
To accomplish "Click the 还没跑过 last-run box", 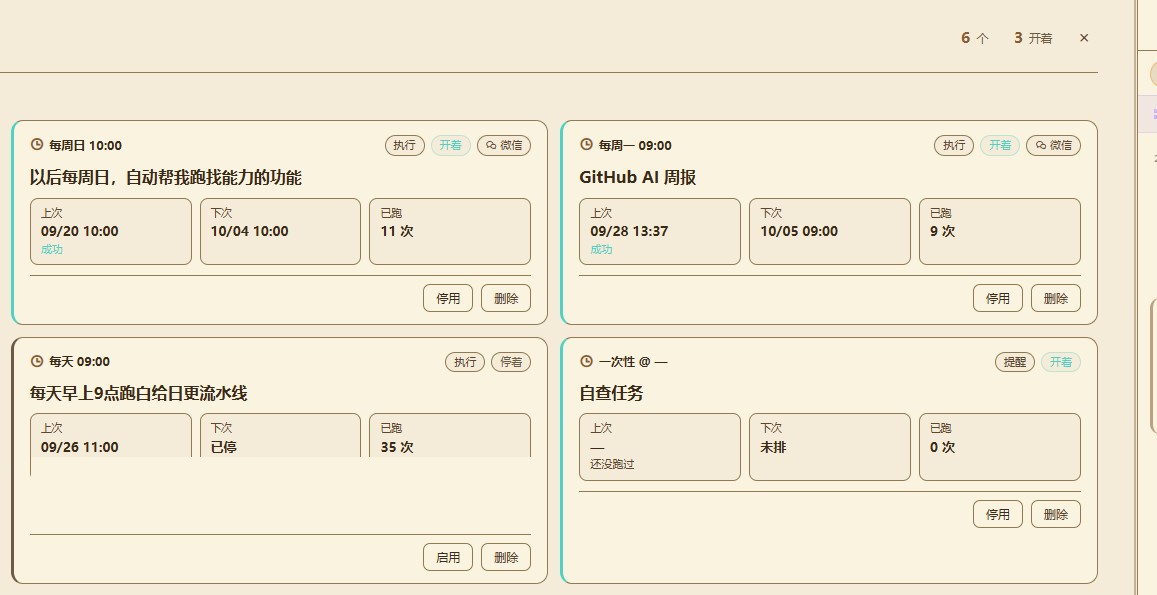I will [660, 447].
